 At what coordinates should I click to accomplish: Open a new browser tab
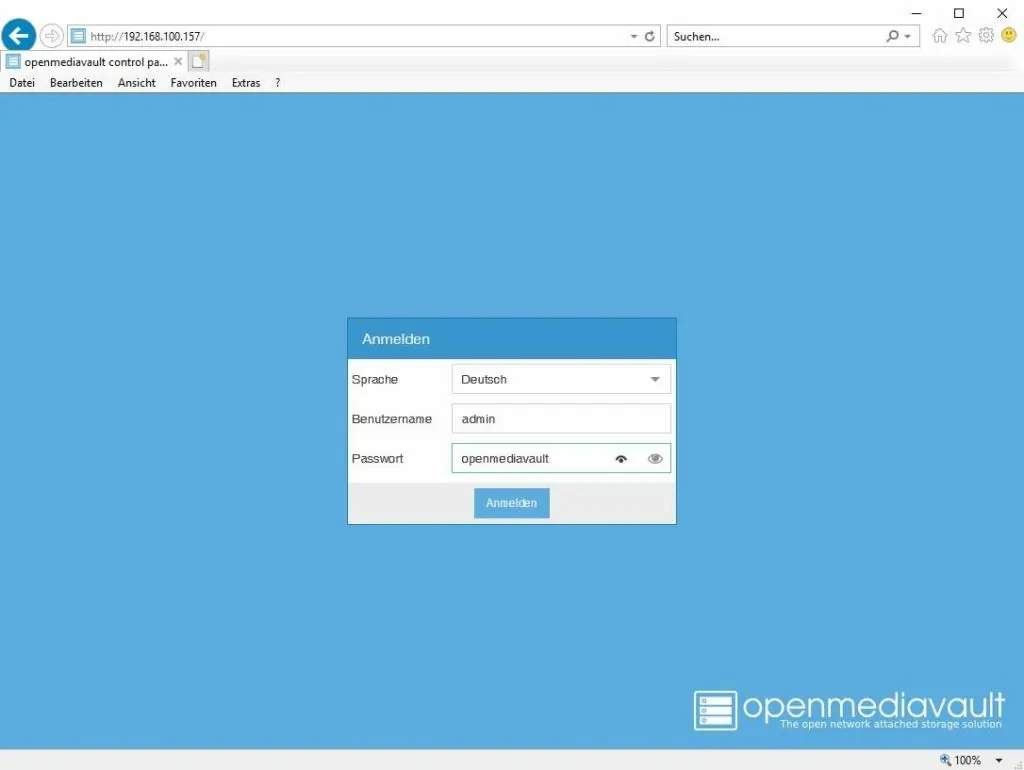click(x=199, y=61)
